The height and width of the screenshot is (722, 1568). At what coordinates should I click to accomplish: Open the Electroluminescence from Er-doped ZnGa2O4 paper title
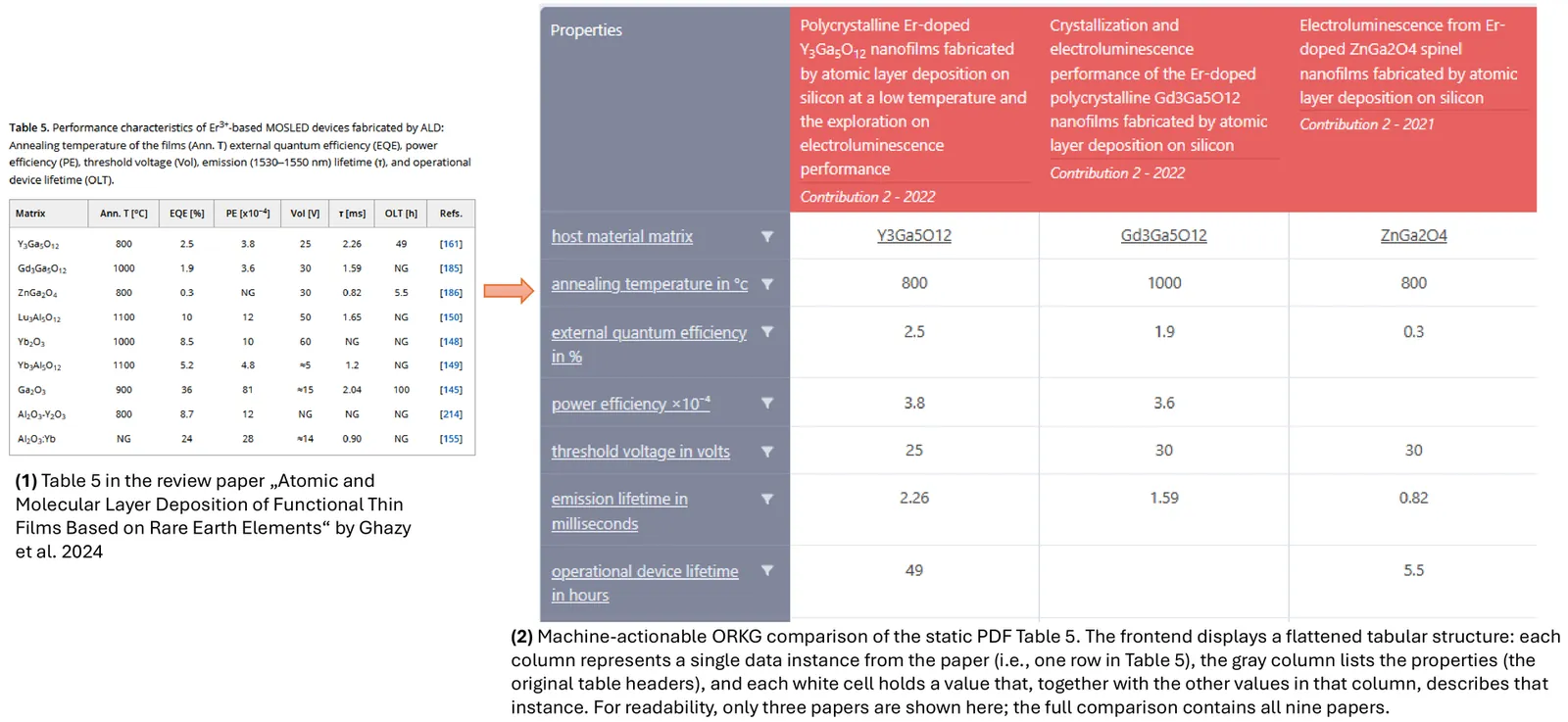coord(1407,61)
